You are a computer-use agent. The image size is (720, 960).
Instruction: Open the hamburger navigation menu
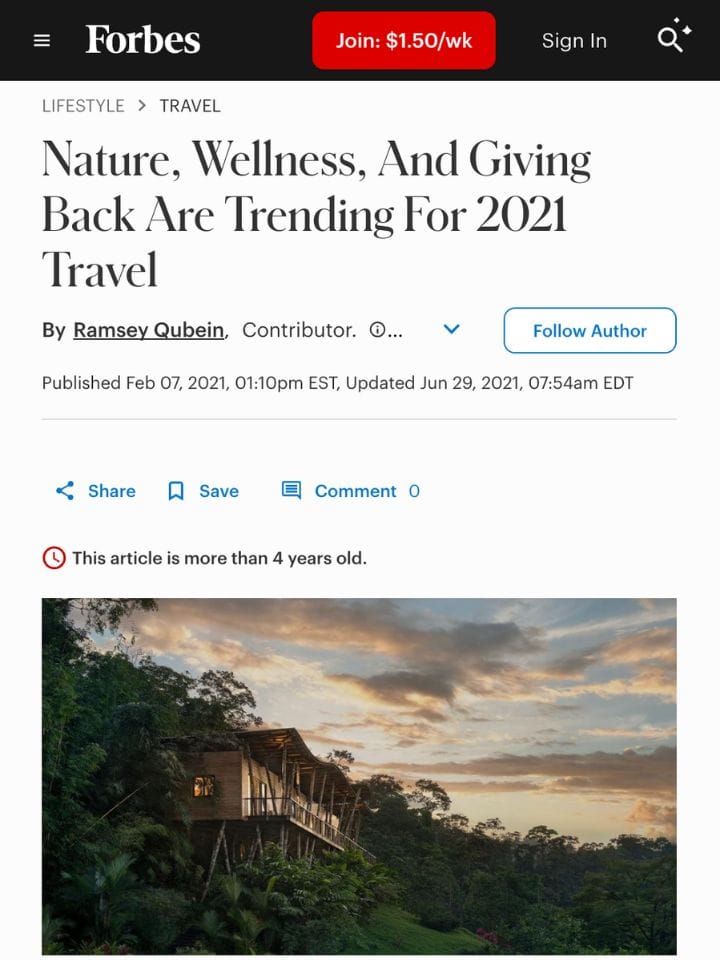tap(41, 40)
